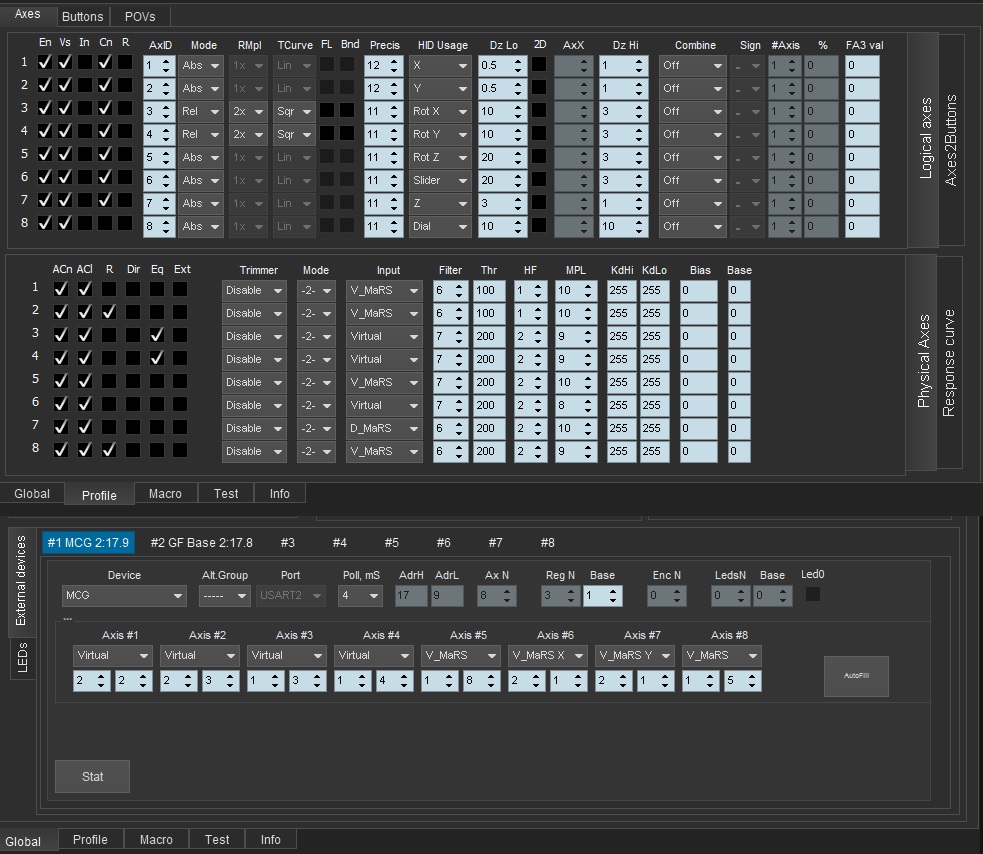Open the POVs tab

140,17
